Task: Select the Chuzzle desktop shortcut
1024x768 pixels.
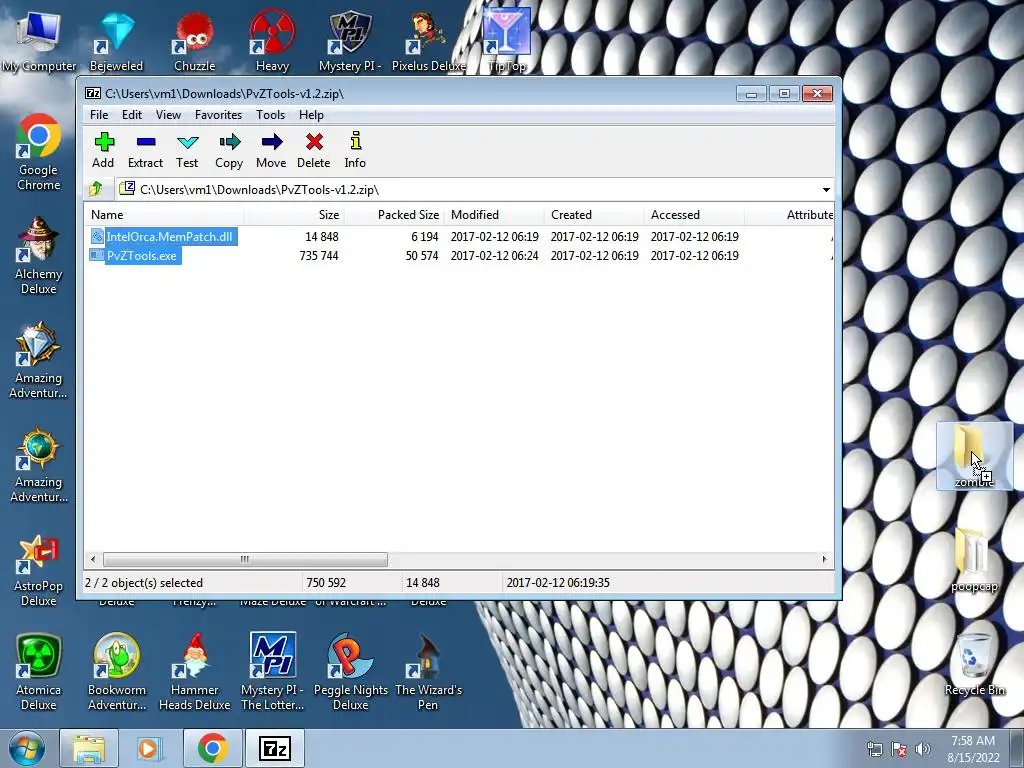Action: pyautogui.click(x=195, y=41)
